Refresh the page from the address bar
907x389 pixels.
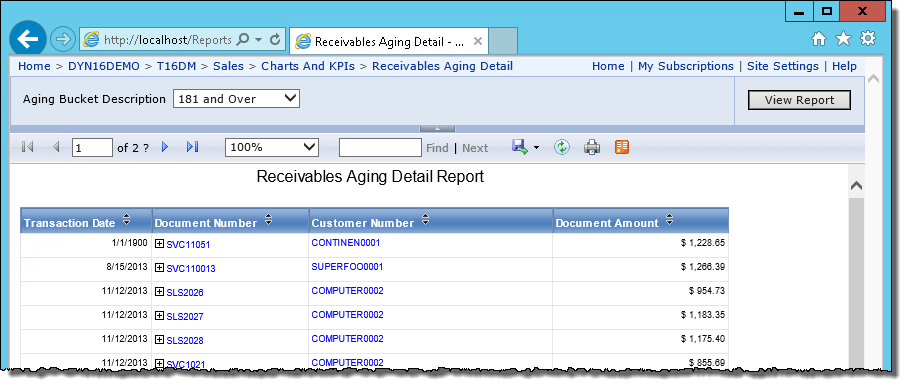click(x=275, y=39)
